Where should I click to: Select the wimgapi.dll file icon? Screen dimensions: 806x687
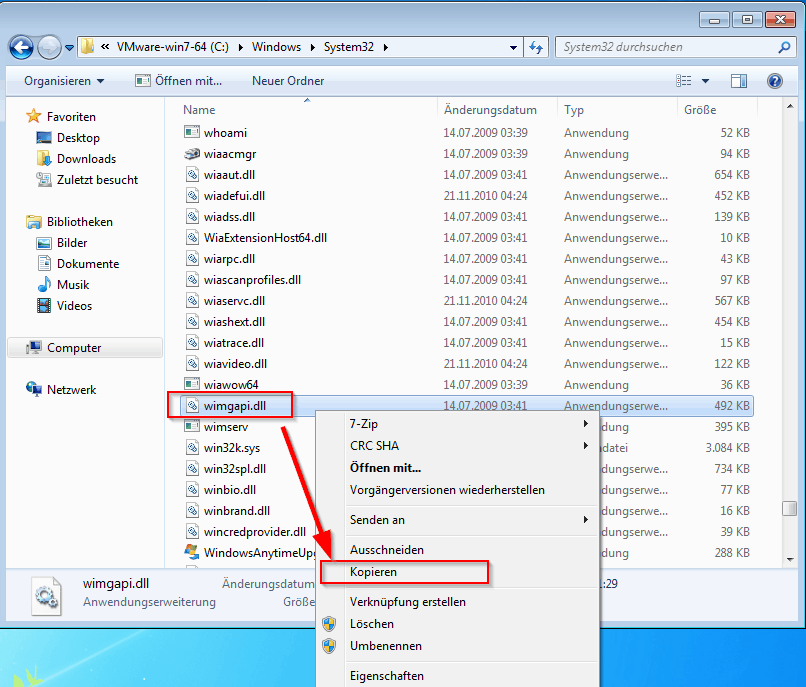(x=192, y=406)
